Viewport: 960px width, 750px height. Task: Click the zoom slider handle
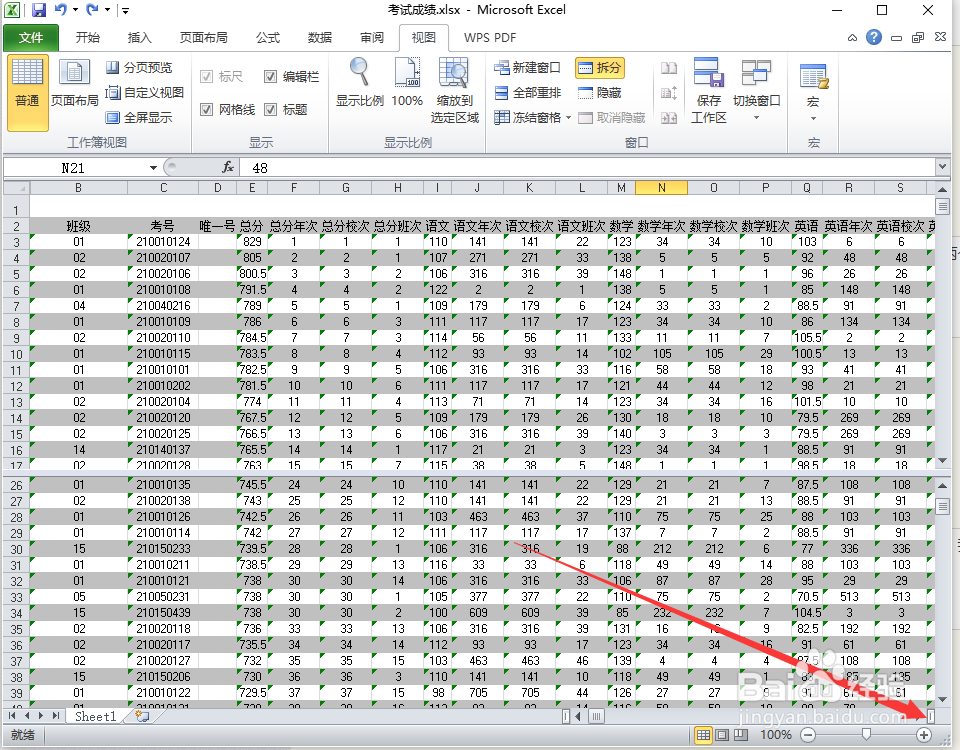point(866,734)
